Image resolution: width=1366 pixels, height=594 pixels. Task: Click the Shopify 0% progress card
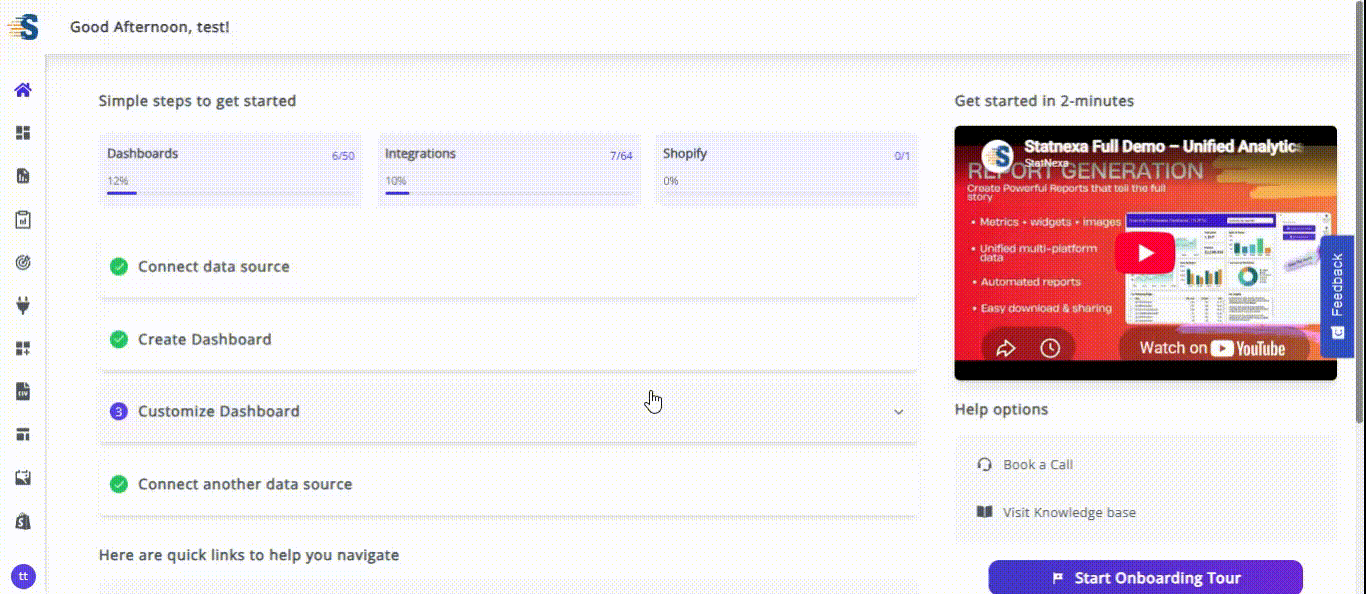[786, 169]
